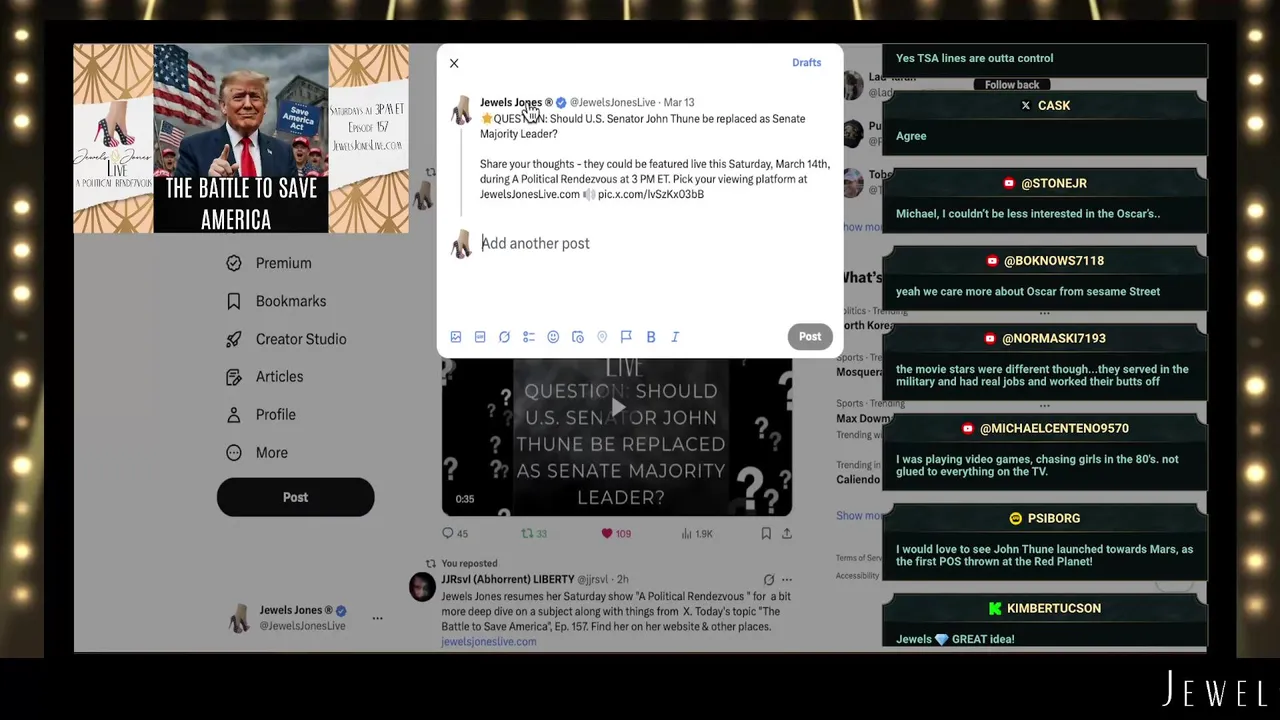Insert a GIF into the post
The width and height of the screenshot is (1280, 720).
click(x=480, y=337)
